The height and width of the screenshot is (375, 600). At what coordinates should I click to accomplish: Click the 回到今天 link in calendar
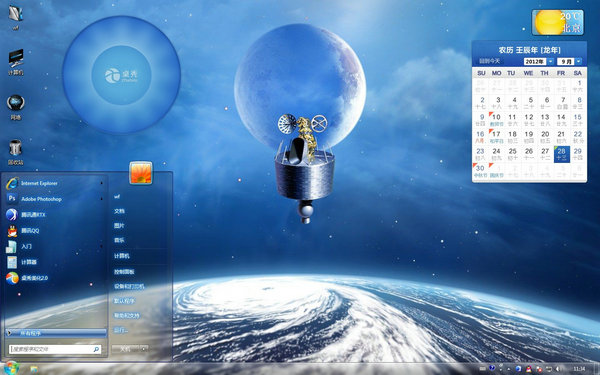click(489, 61)
